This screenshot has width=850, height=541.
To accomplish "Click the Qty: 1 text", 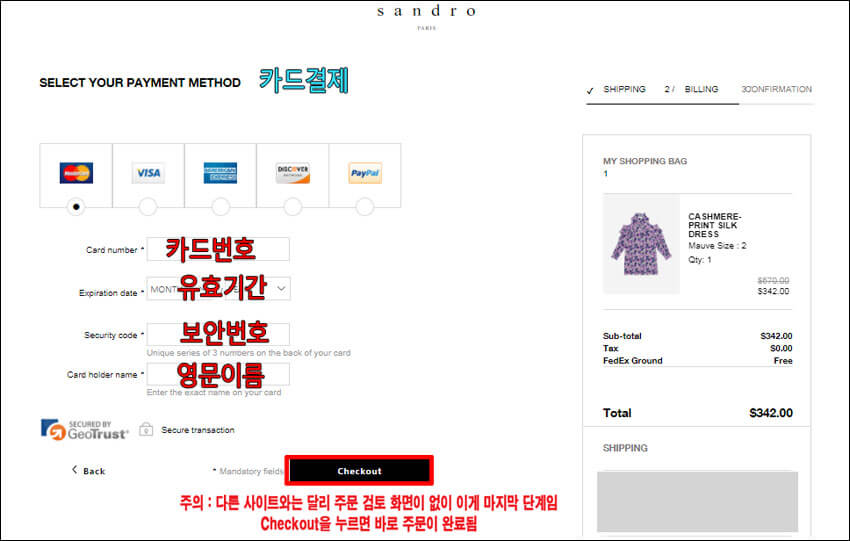I will (x=699, y=260).
